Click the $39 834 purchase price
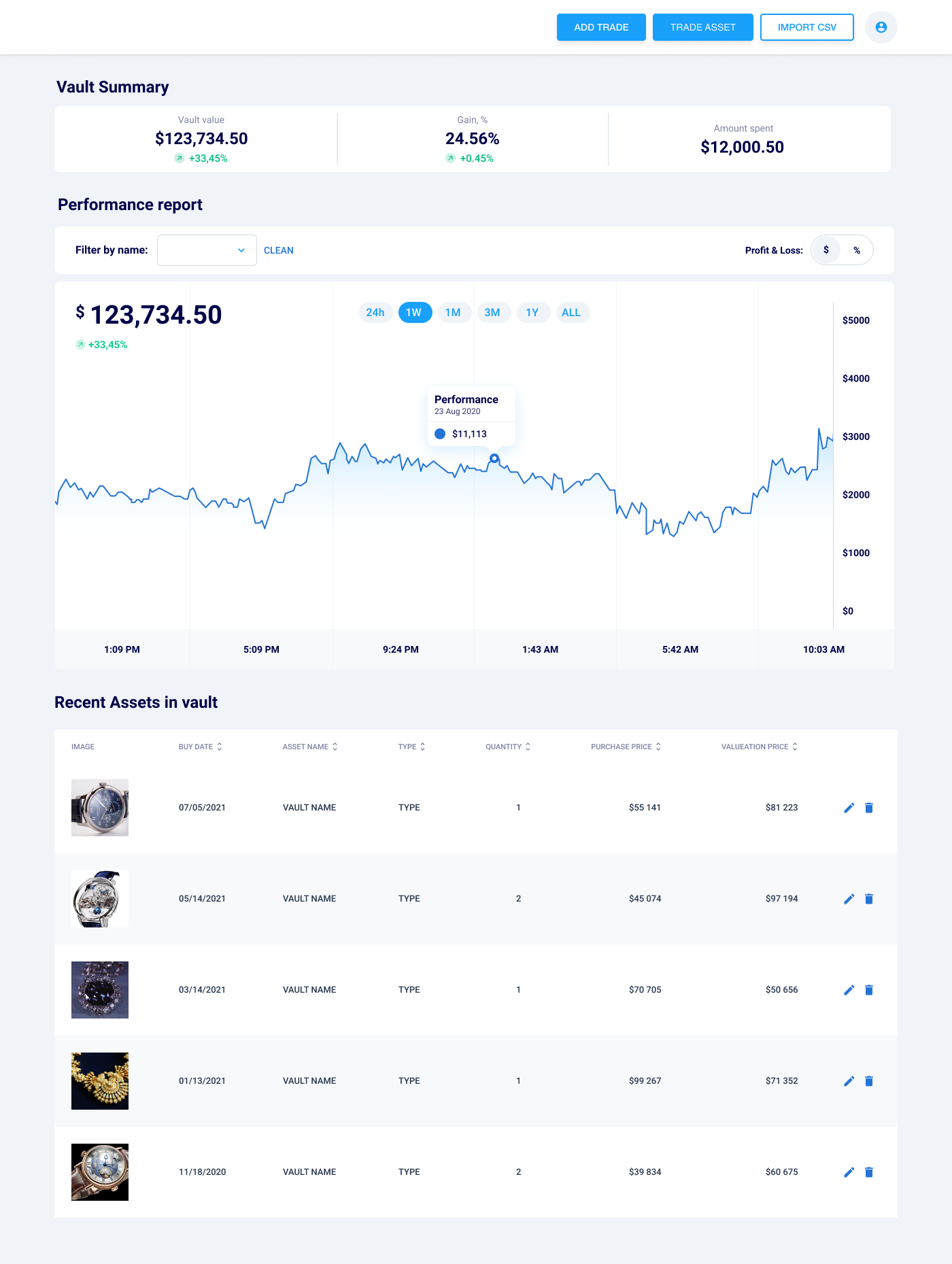The width and height of the screenshot is (952, 1264). (645, 1172)
